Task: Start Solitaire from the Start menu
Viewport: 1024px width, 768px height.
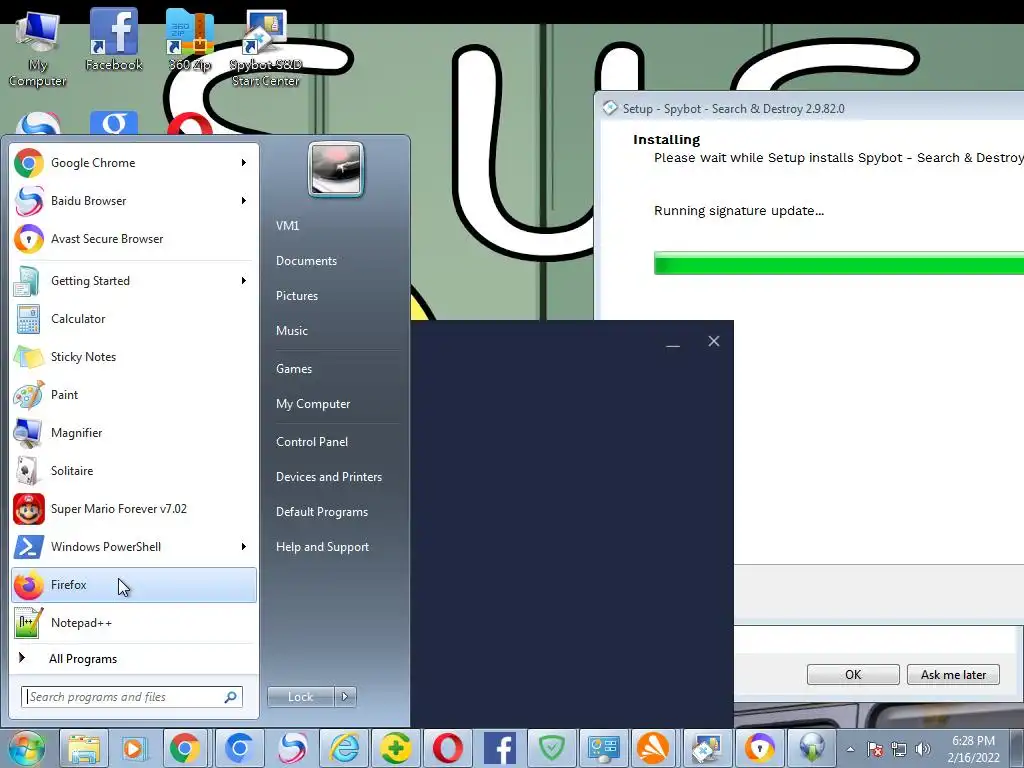Action: (134, 470)
